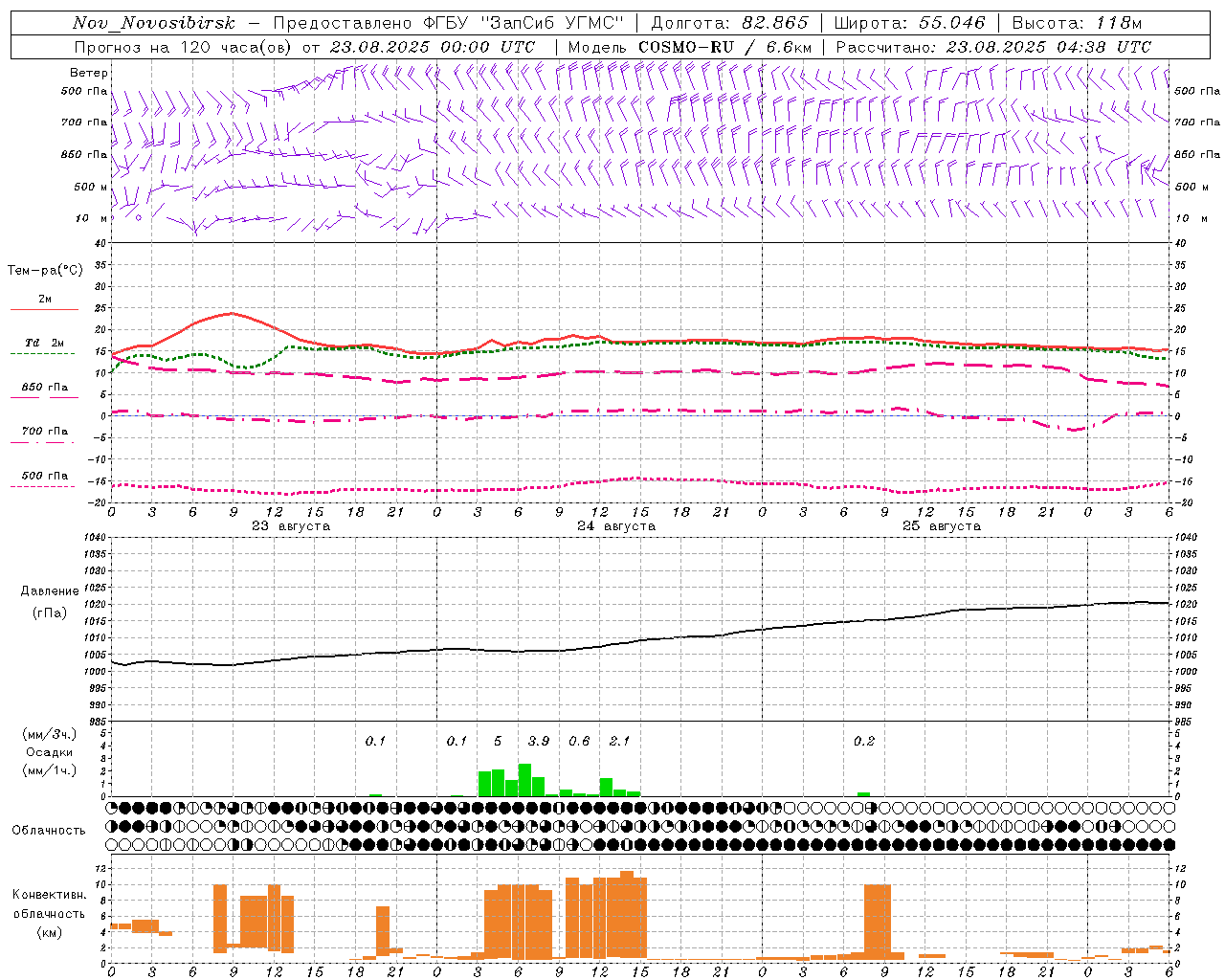Click the Конвективн. label
1225x980 pixels.
click(x=50, y=895)
